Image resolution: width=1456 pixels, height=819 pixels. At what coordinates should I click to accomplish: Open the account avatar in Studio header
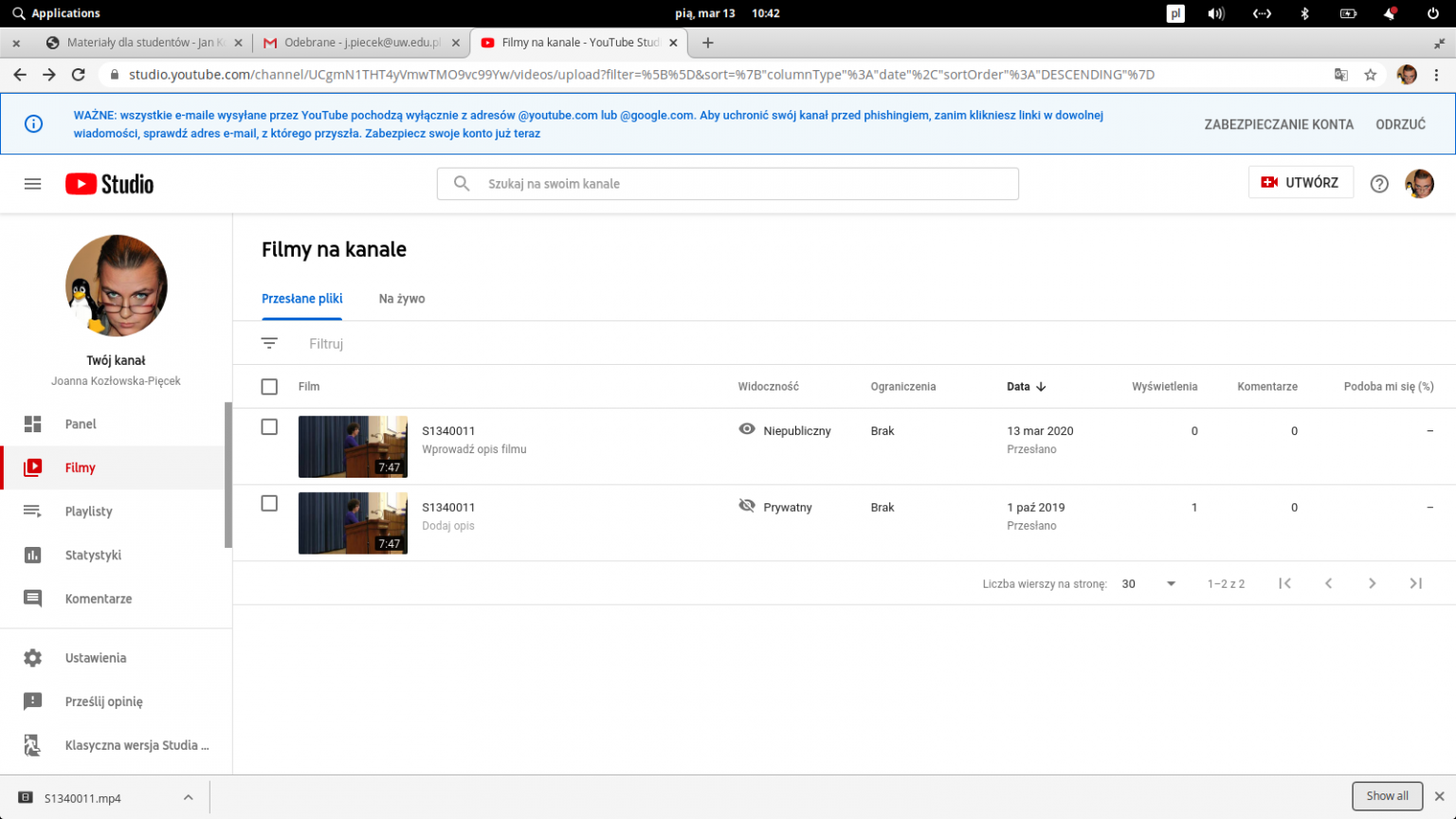pyautogui.click(x=1419, y=184)
